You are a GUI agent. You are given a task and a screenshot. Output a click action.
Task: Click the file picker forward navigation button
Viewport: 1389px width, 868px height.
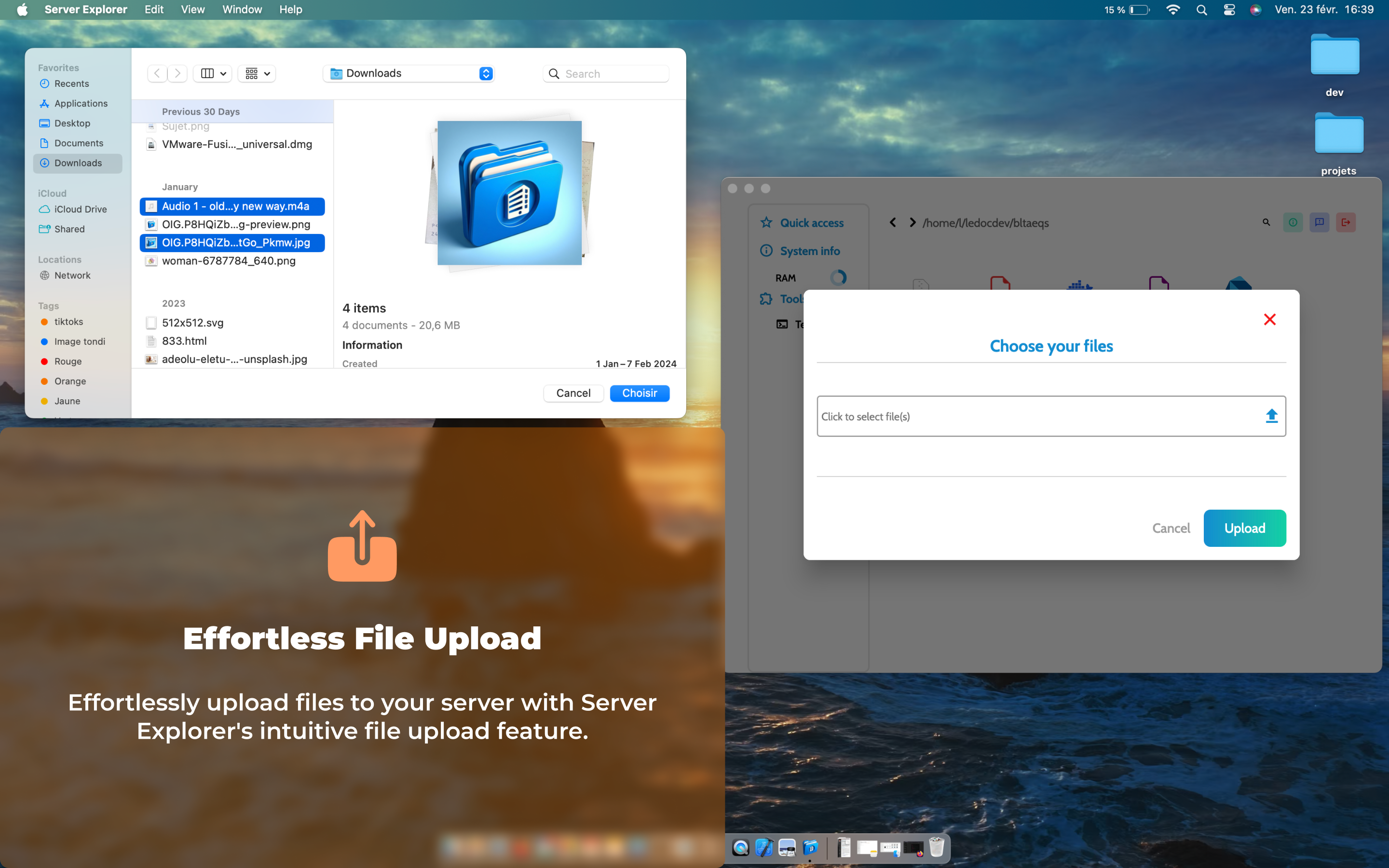tap(177, 73)
